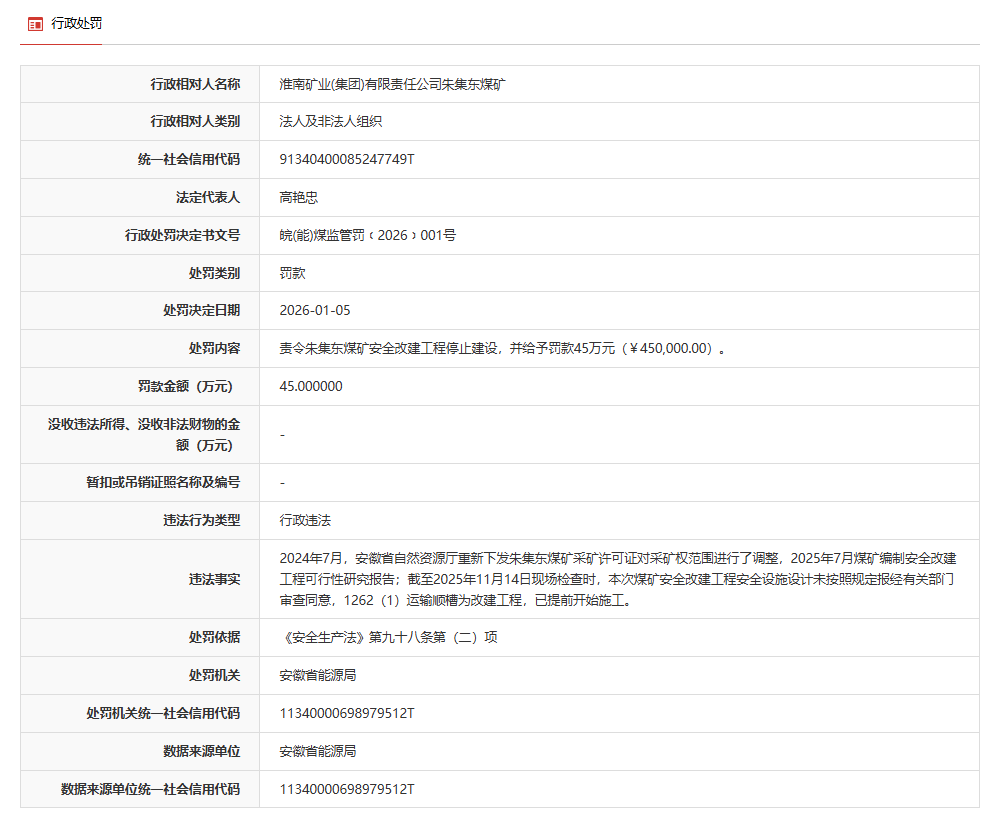The image size is (999, 819).
Task: Select legal basis 《安全生产法》第九十八条第（二）项
Action: click(389, 637)
